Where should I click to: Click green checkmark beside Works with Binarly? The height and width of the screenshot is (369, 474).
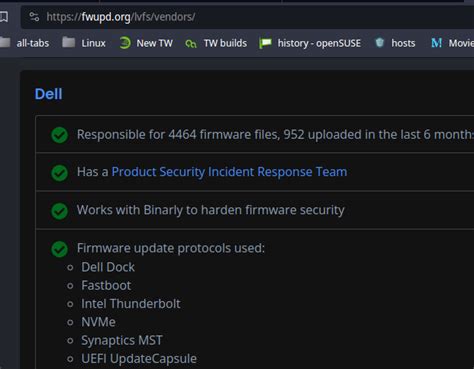60,211
